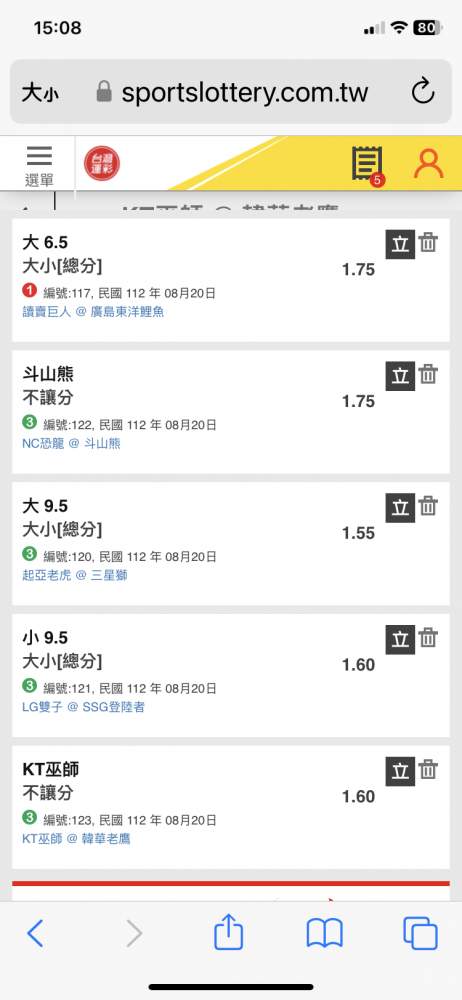Trash the 大 9.5 bet entry
The width and height of the screenshot is (462, 1000).
tap(428, 506)
